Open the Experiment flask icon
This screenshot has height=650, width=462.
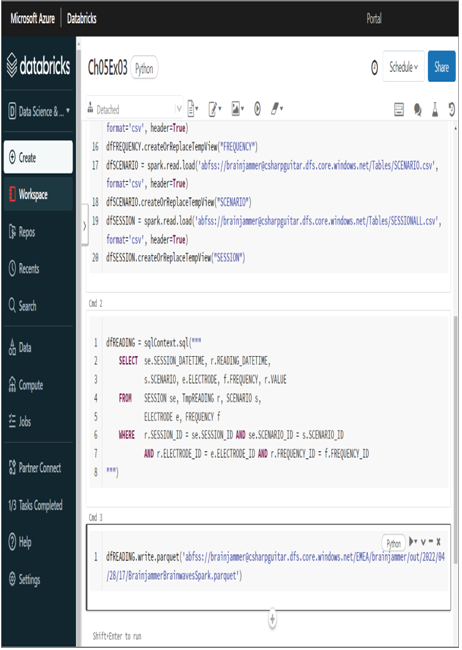tap(435, 109)
